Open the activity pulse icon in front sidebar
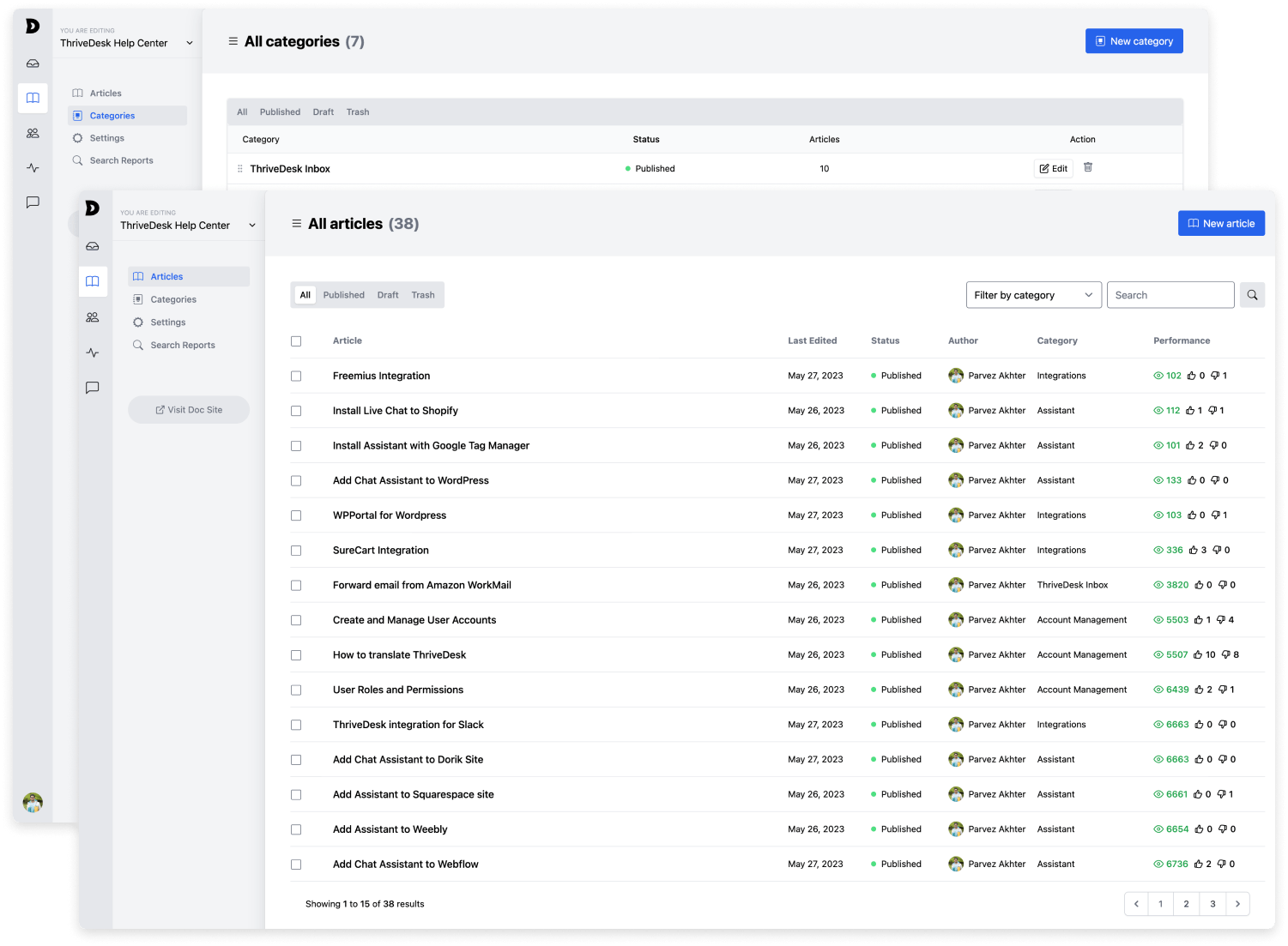 click(93, 352)
